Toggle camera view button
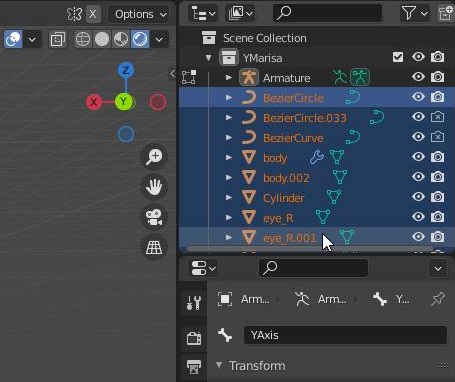This screenshot has height=382, width=455. pos(154,217)
